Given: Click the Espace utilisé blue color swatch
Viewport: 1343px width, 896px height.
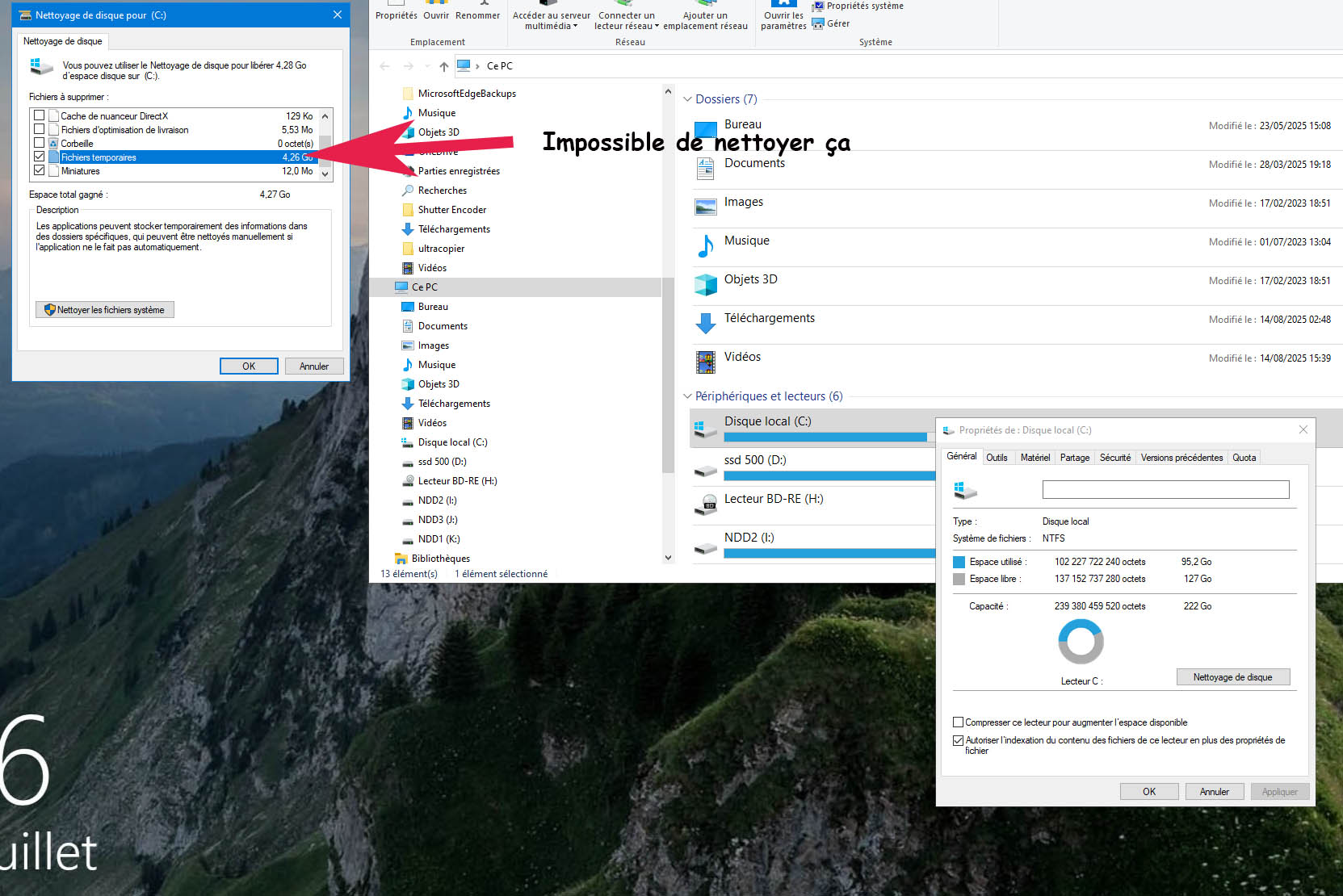Looking at the screenshot, I should (959, 562).
